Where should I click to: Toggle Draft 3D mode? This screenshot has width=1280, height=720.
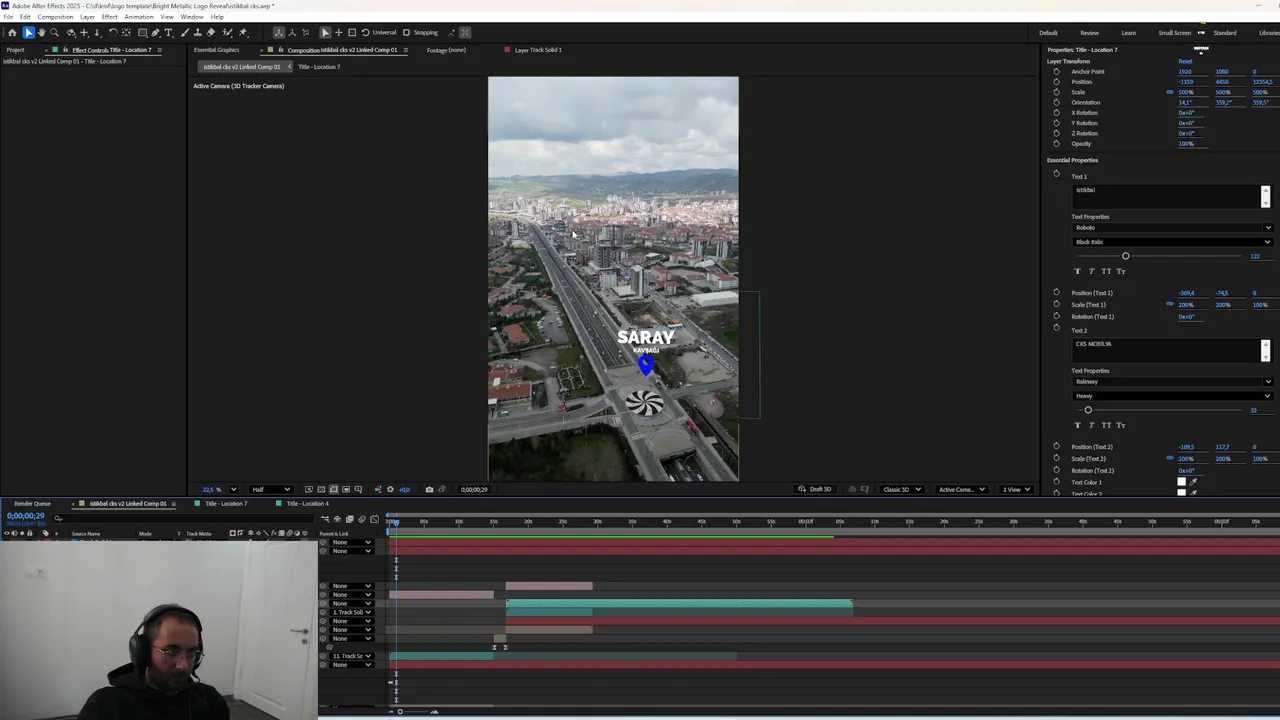click(816, 490)
